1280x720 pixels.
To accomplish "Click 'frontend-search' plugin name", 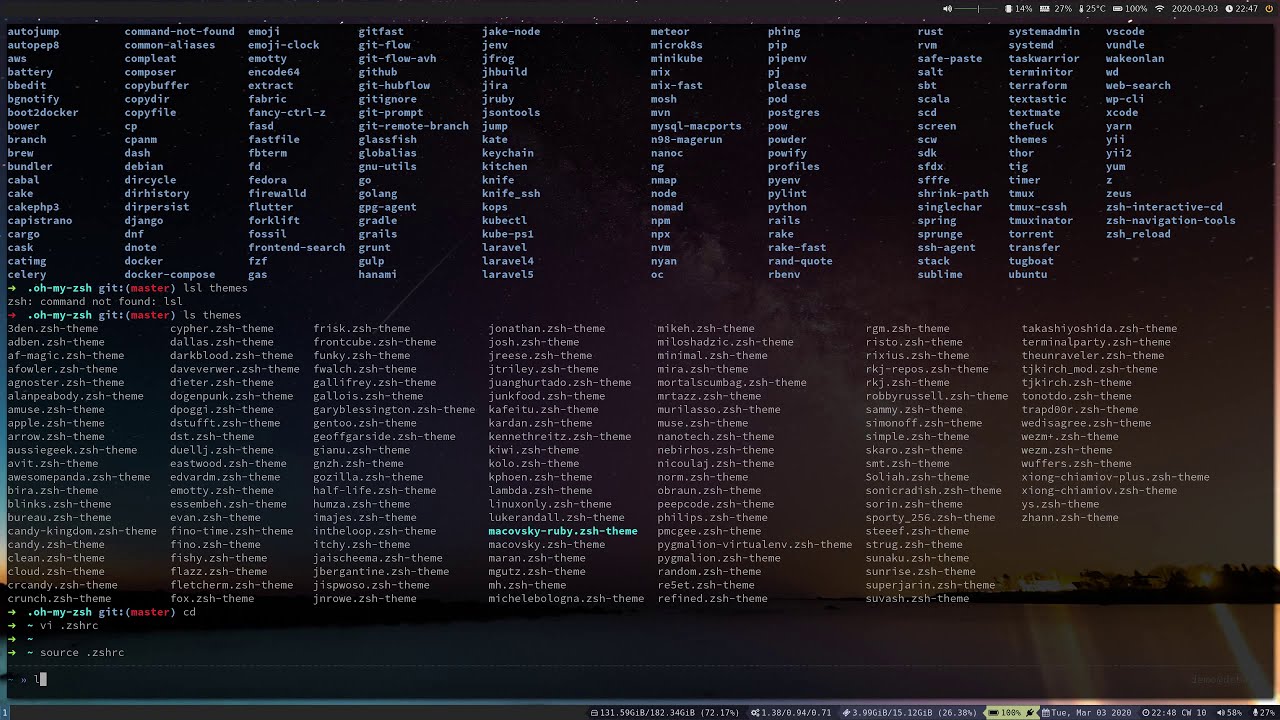I will coord(296,248).
